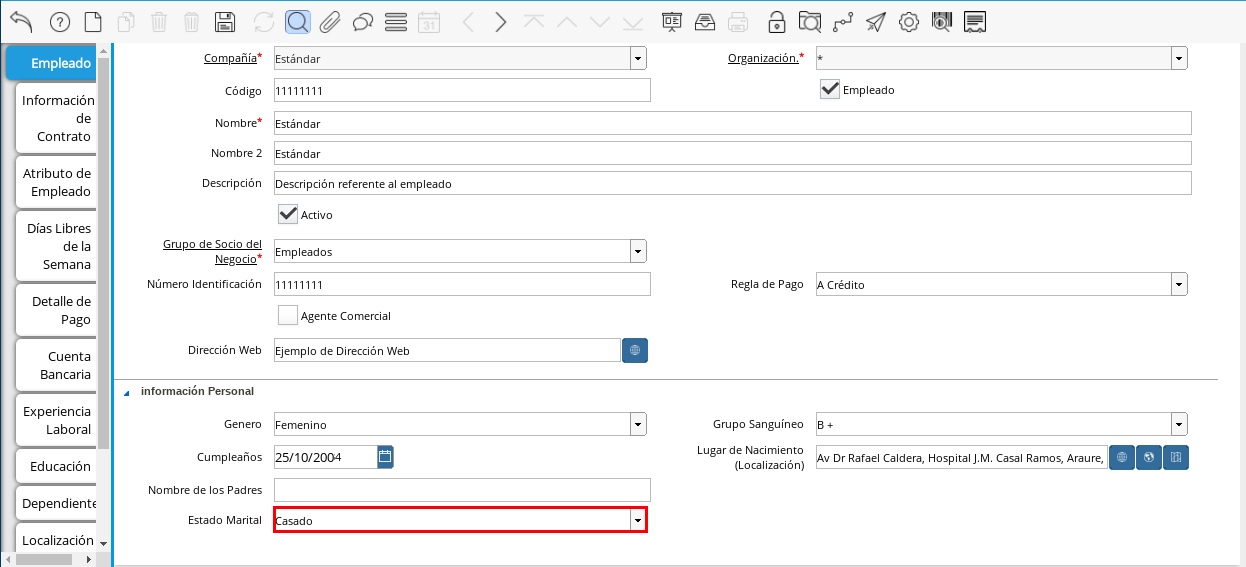Toggle the Empleado checkbox
The width and height of the screenshot is (1246, 567).
pos(829,89)
